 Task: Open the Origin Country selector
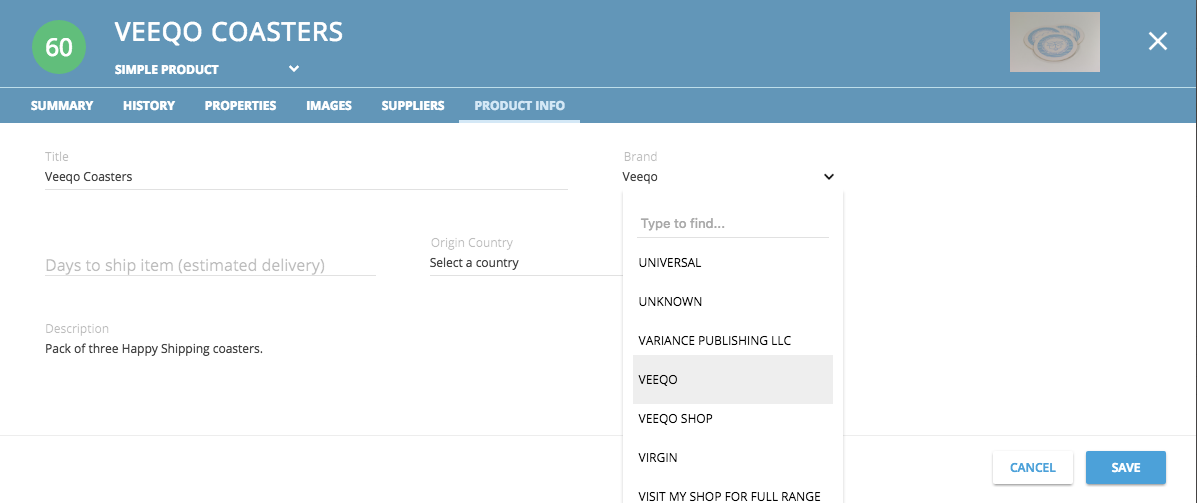(x=525, y=263)
